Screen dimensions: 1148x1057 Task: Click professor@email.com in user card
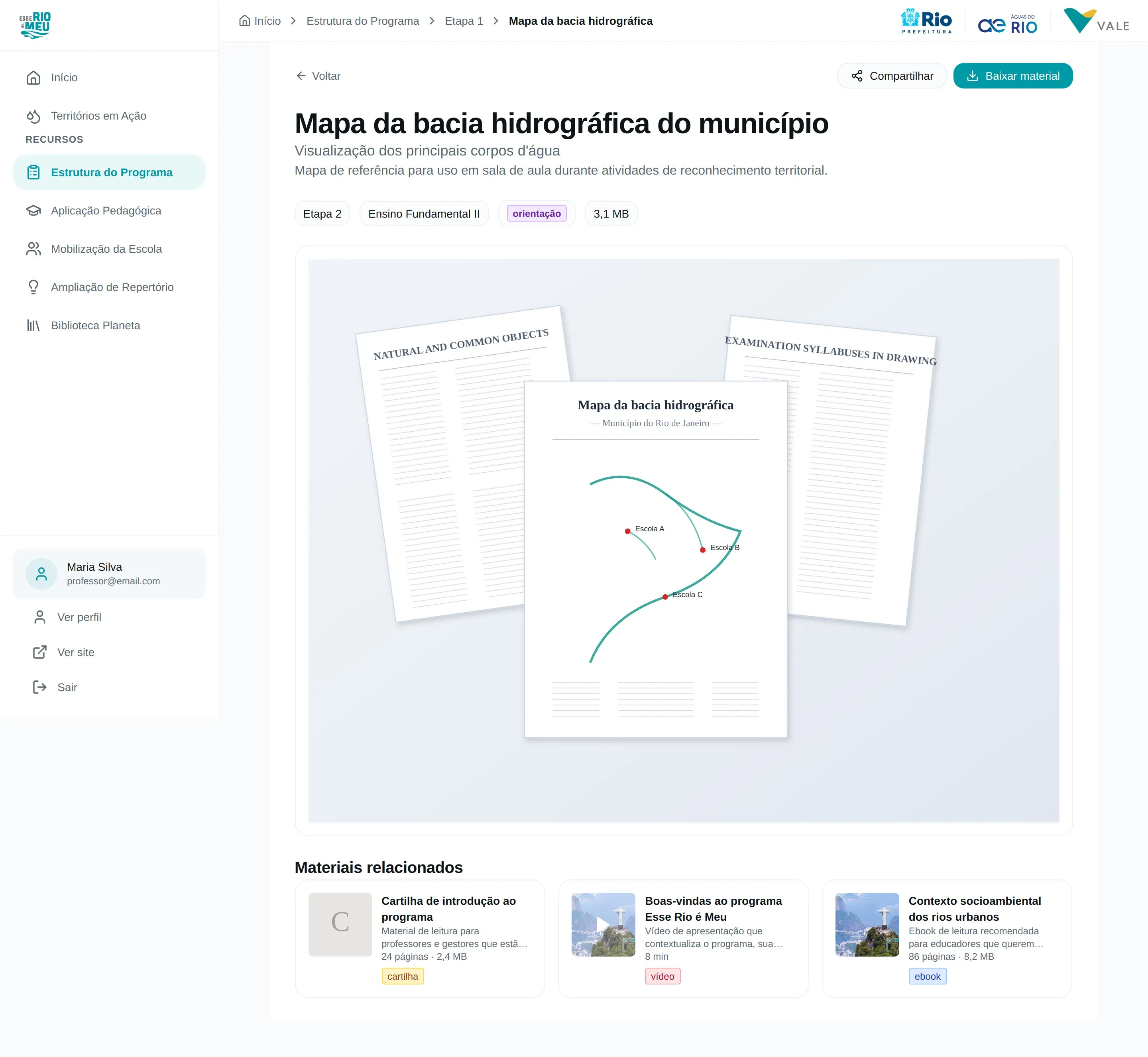[x=113, y=581]
